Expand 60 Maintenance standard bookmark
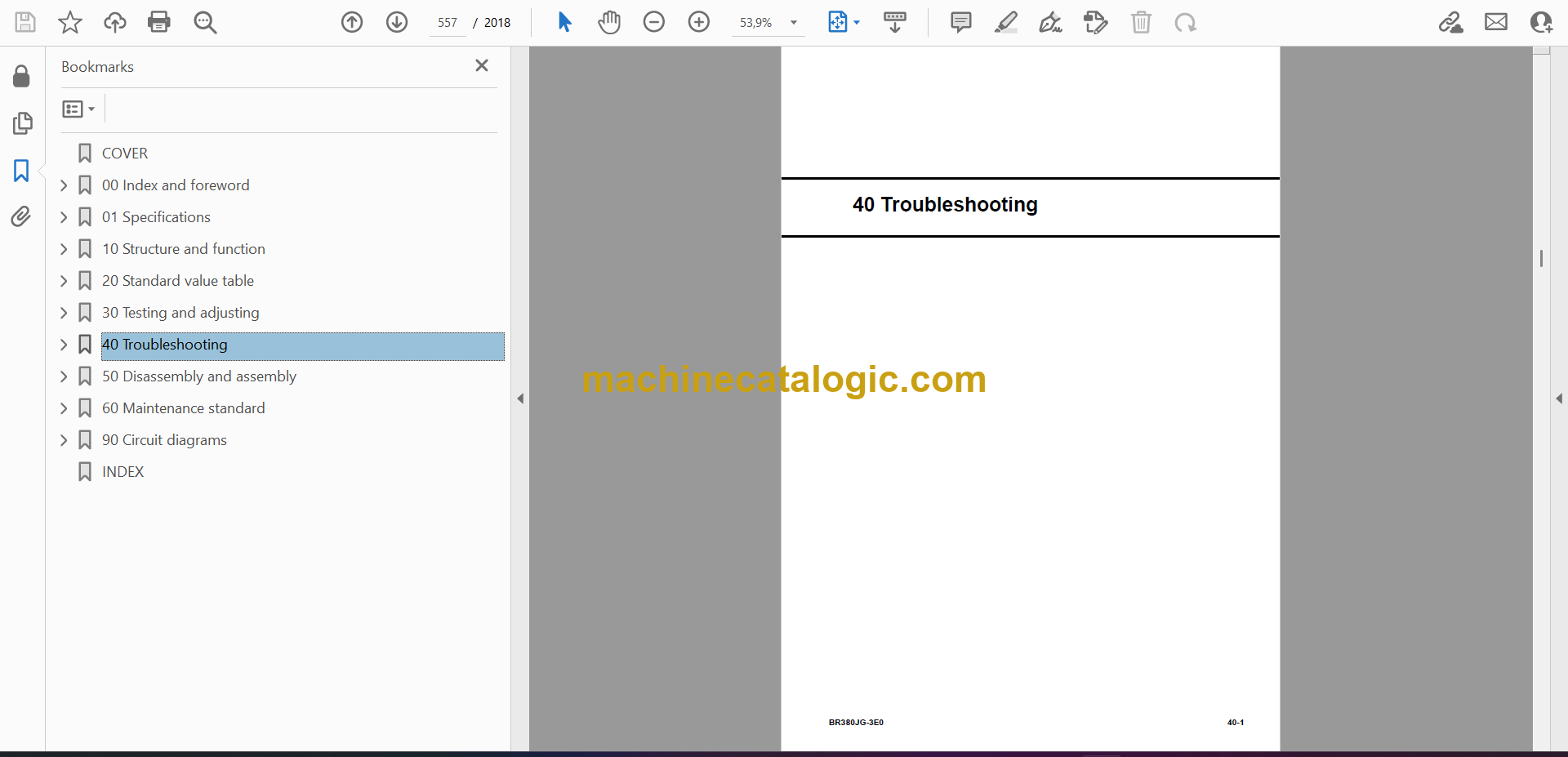The image size is (1568, 757). 64,408
